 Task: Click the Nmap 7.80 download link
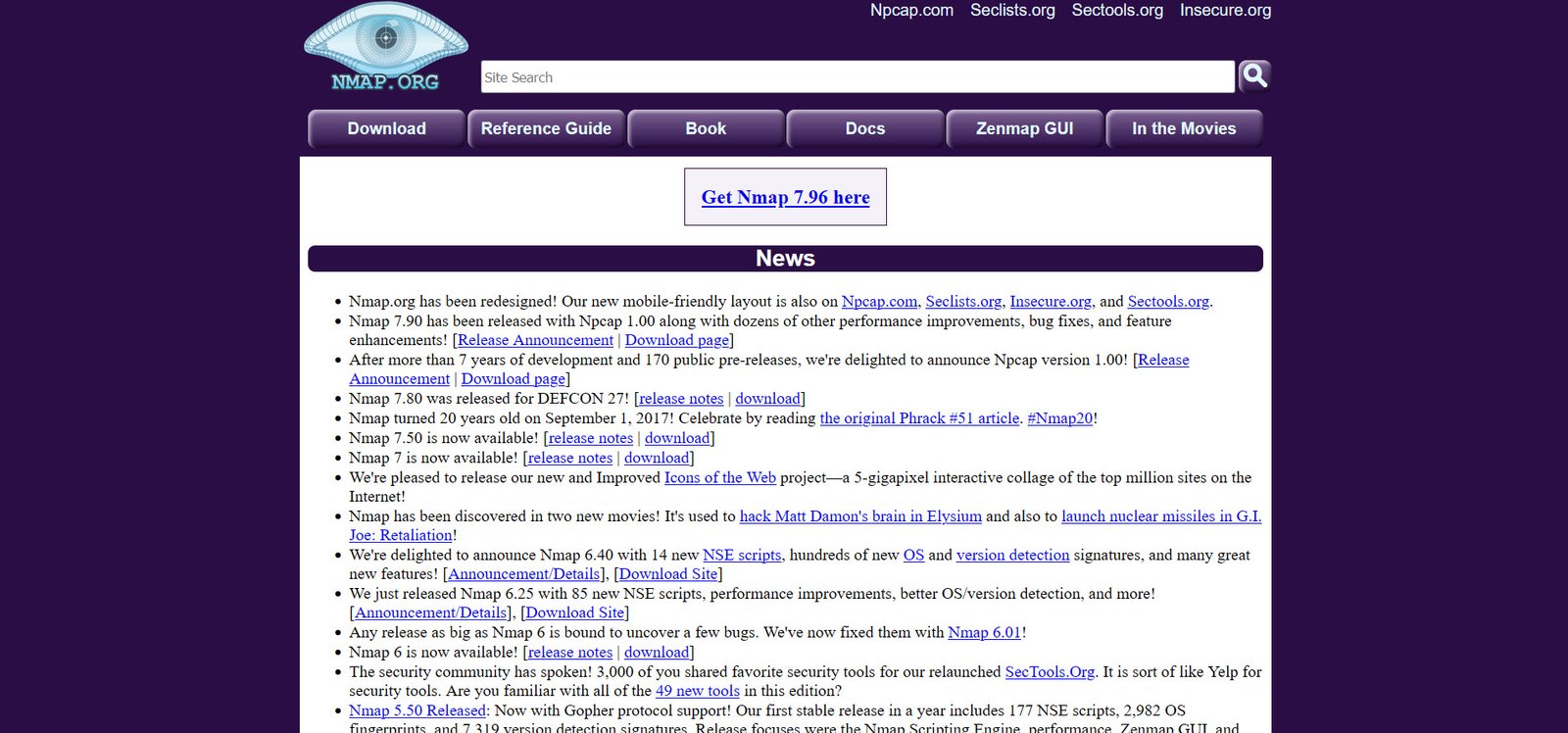768,399
